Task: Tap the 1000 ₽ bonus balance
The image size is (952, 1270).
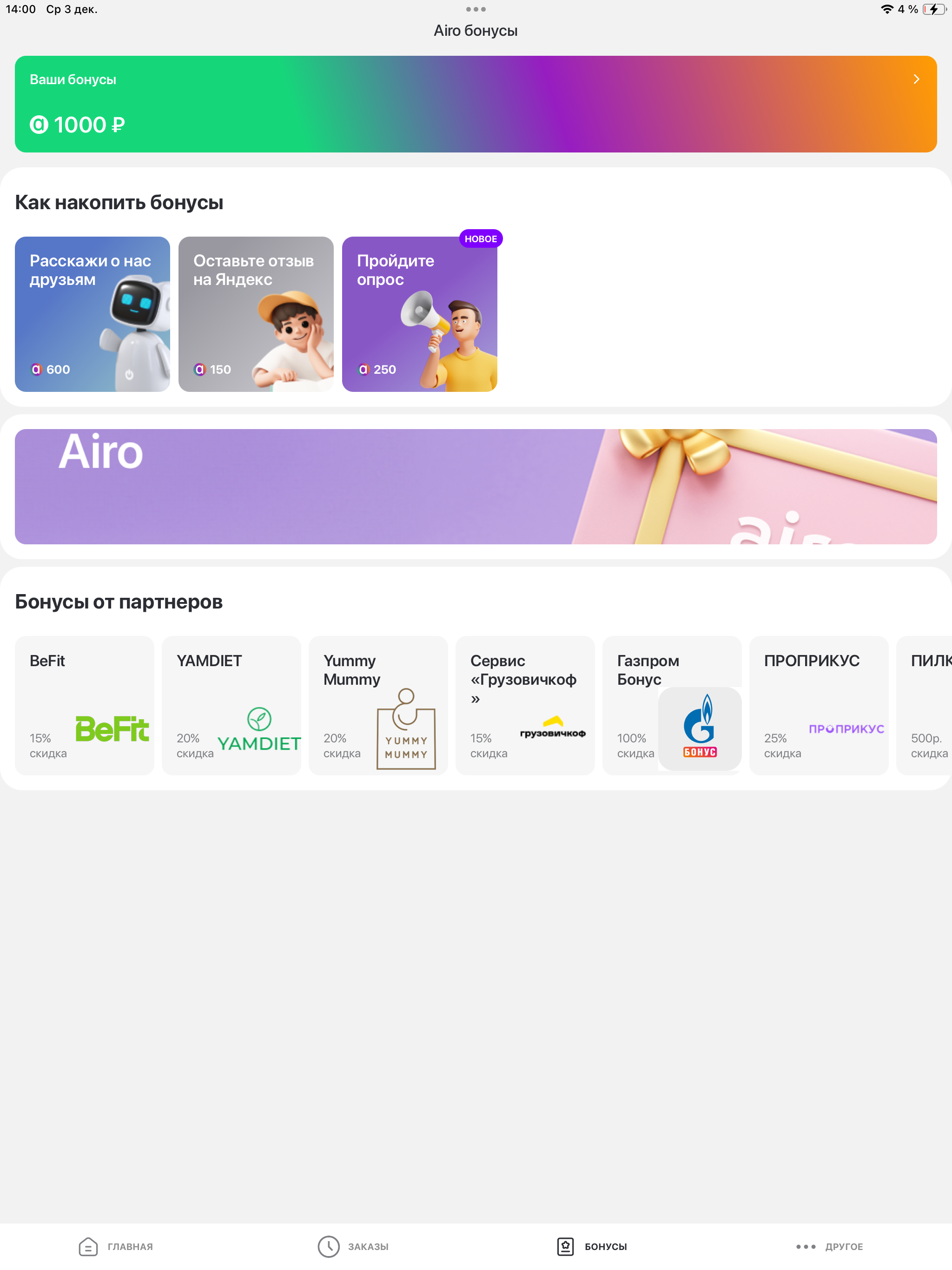Action: click(x=89, y=125)
